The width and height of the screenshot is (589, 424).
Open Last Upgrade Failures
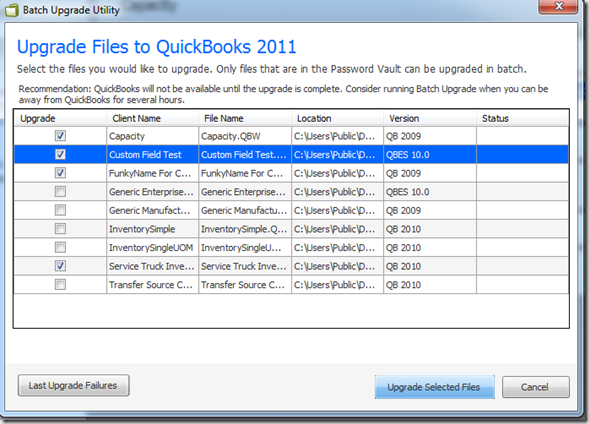click(x=74, y=385)
